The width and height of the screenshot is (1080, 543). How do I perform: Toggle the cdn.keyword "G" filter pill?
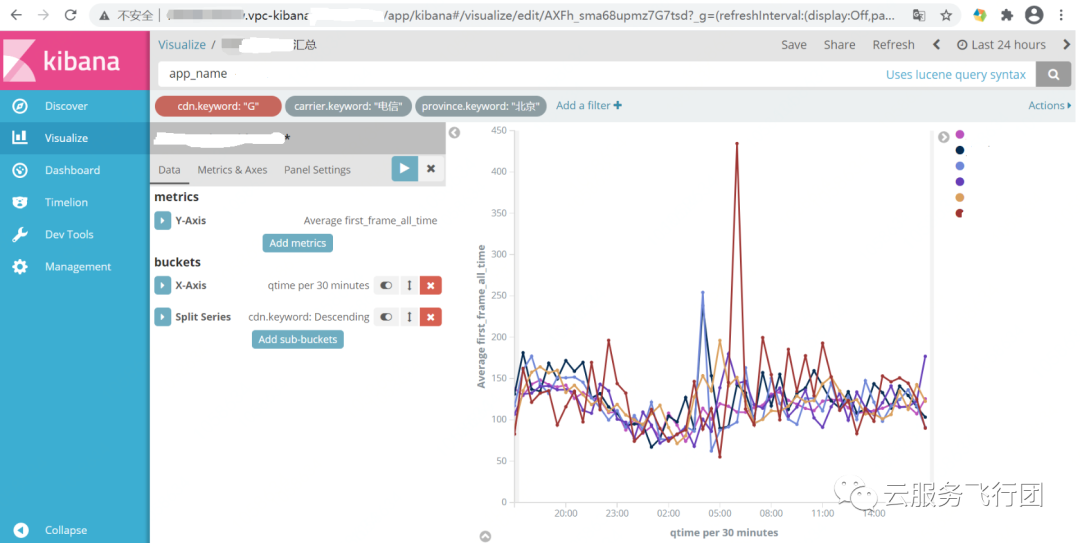(218, 106)
